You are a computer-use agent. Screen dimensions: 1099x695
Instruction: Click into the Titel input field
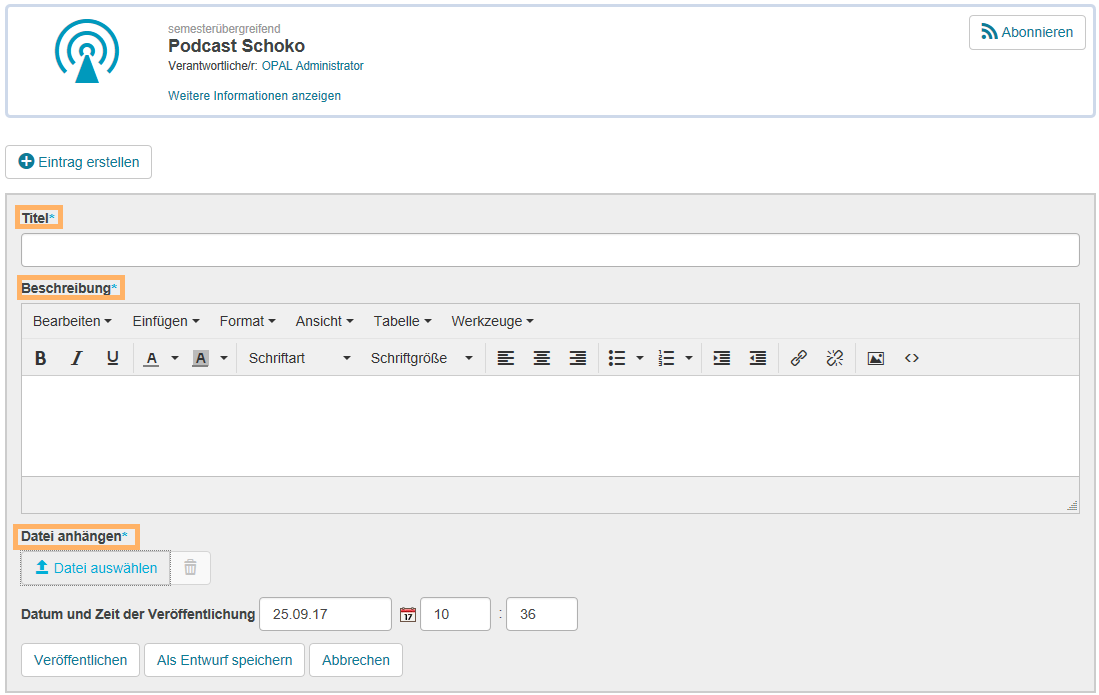(550, 250)
